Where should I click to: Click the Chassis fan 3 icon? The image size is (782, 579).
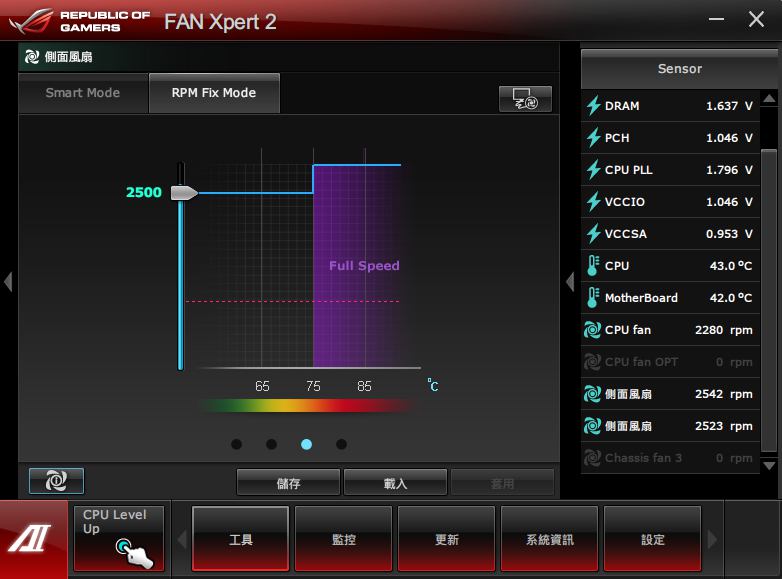pyautogui.click(x=592, y=458)
